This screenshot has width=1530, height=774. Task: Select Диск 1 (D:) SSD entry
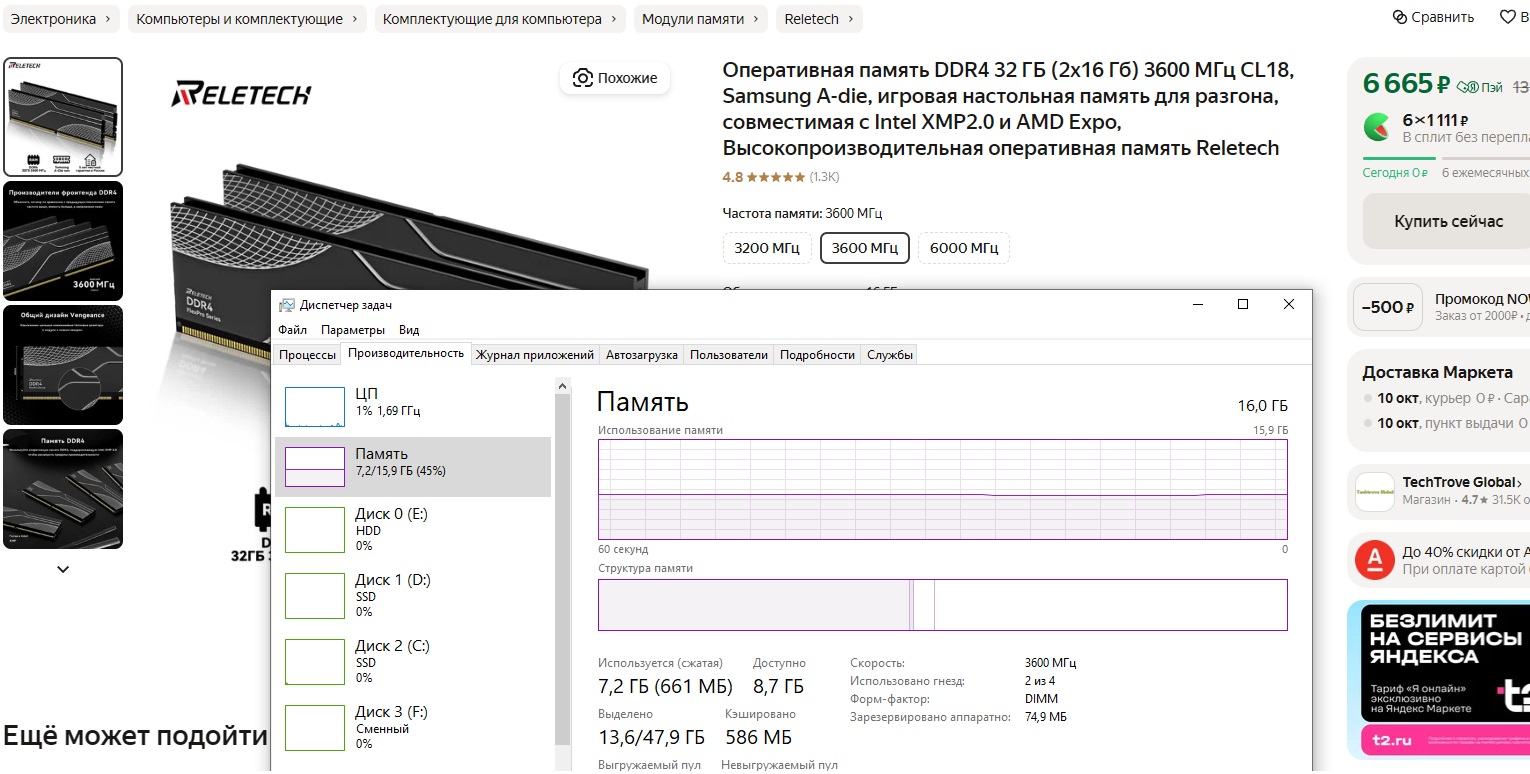tap(413, 595)
